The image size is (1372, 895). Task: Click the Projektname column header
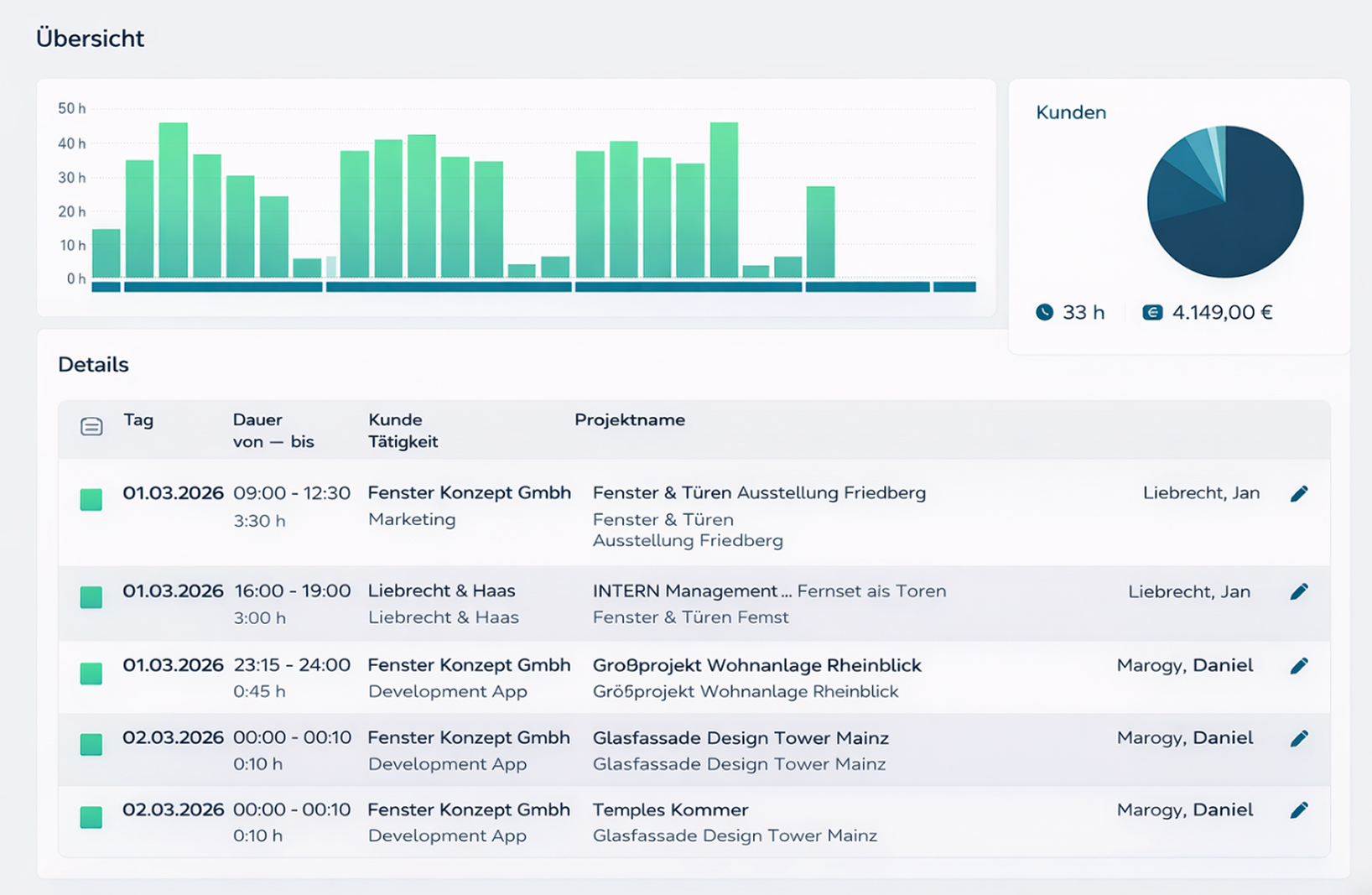pyautogui.click(x=629, y=420)
